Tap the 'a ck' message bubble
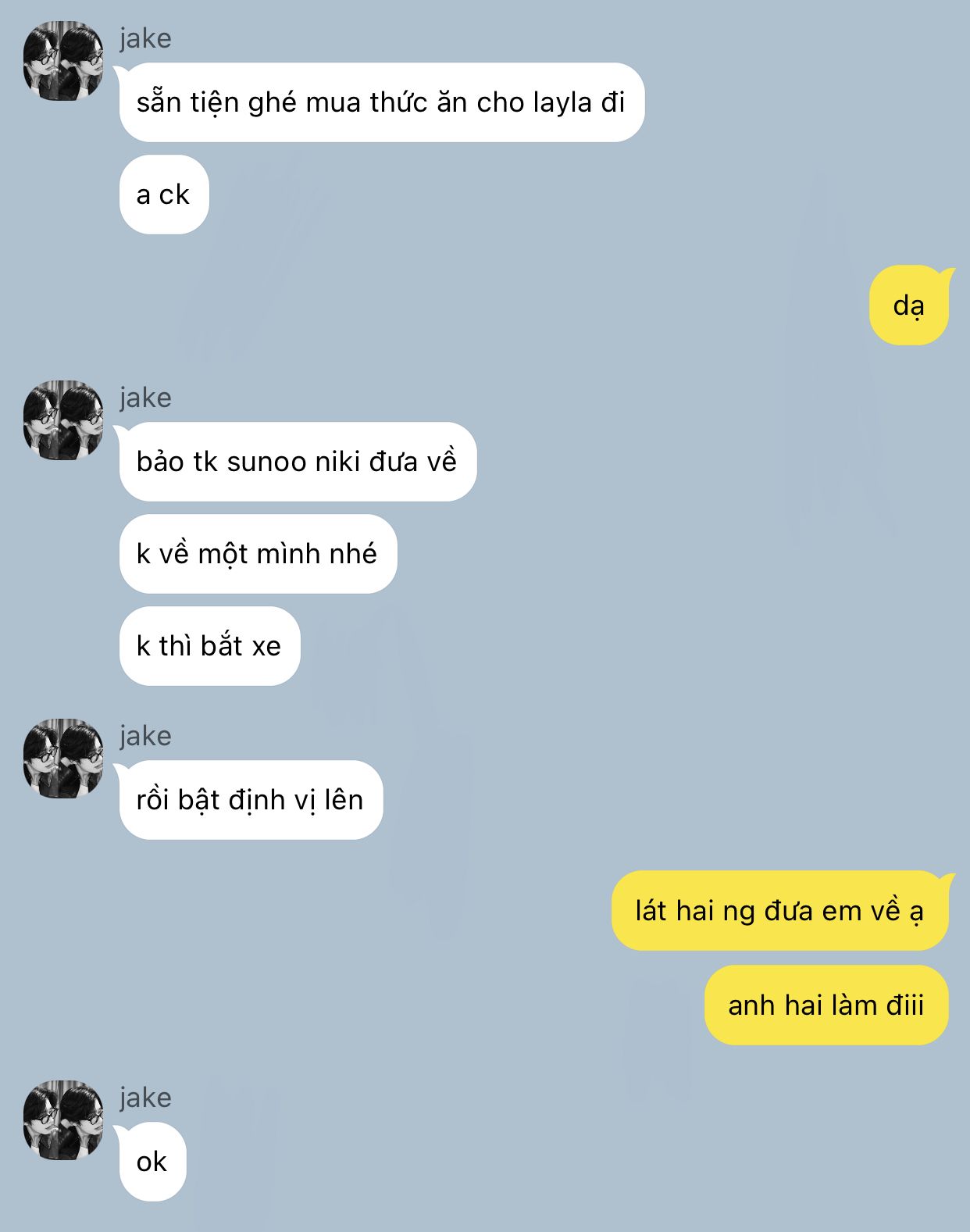Image resolution: width=970 pixels, height=1232 pixels. pos(163,195)
